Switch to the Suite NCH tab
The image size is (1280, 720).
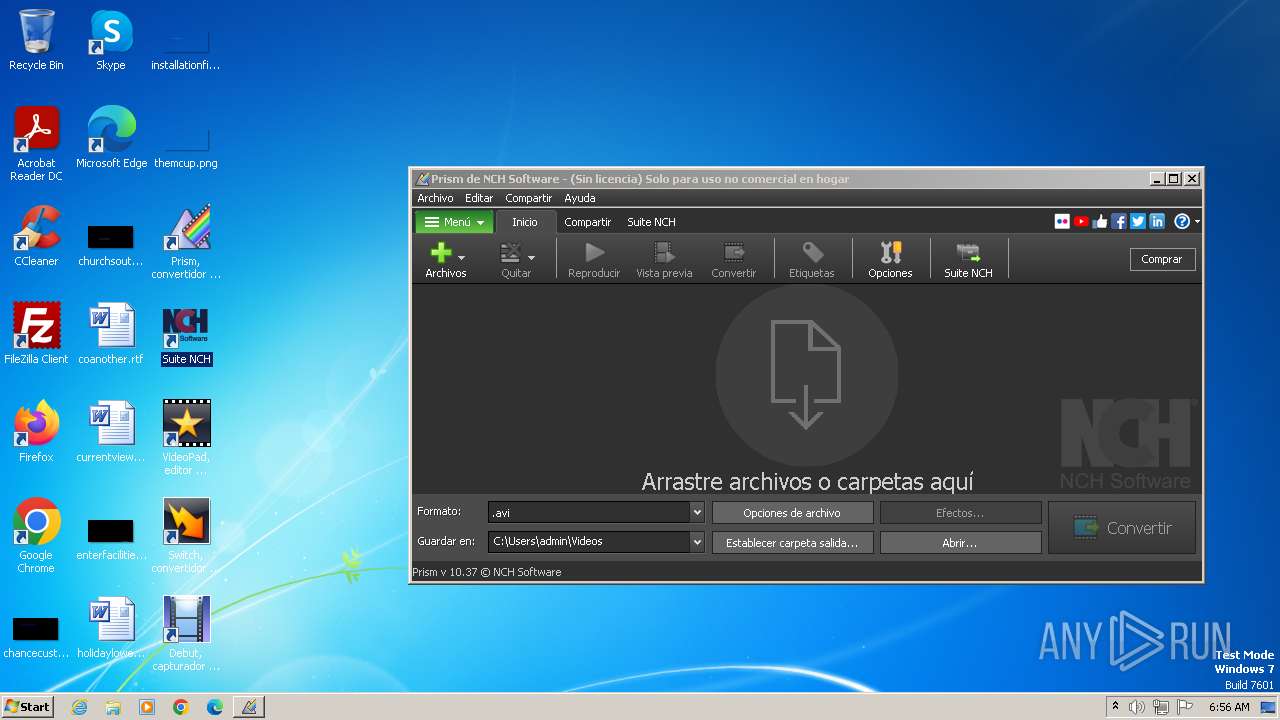point(651,222)
